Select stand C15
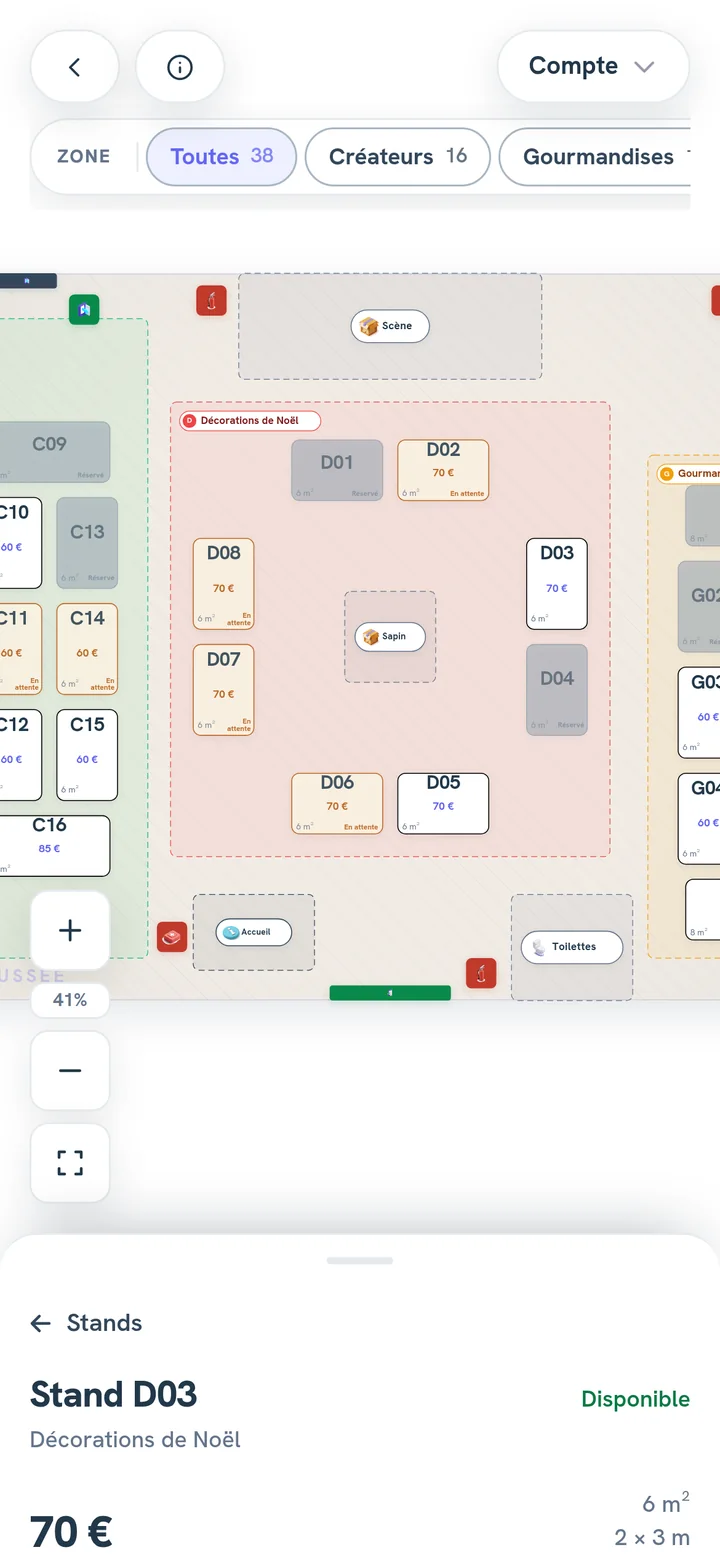The image size is (720, 1558). click(87, 755)
